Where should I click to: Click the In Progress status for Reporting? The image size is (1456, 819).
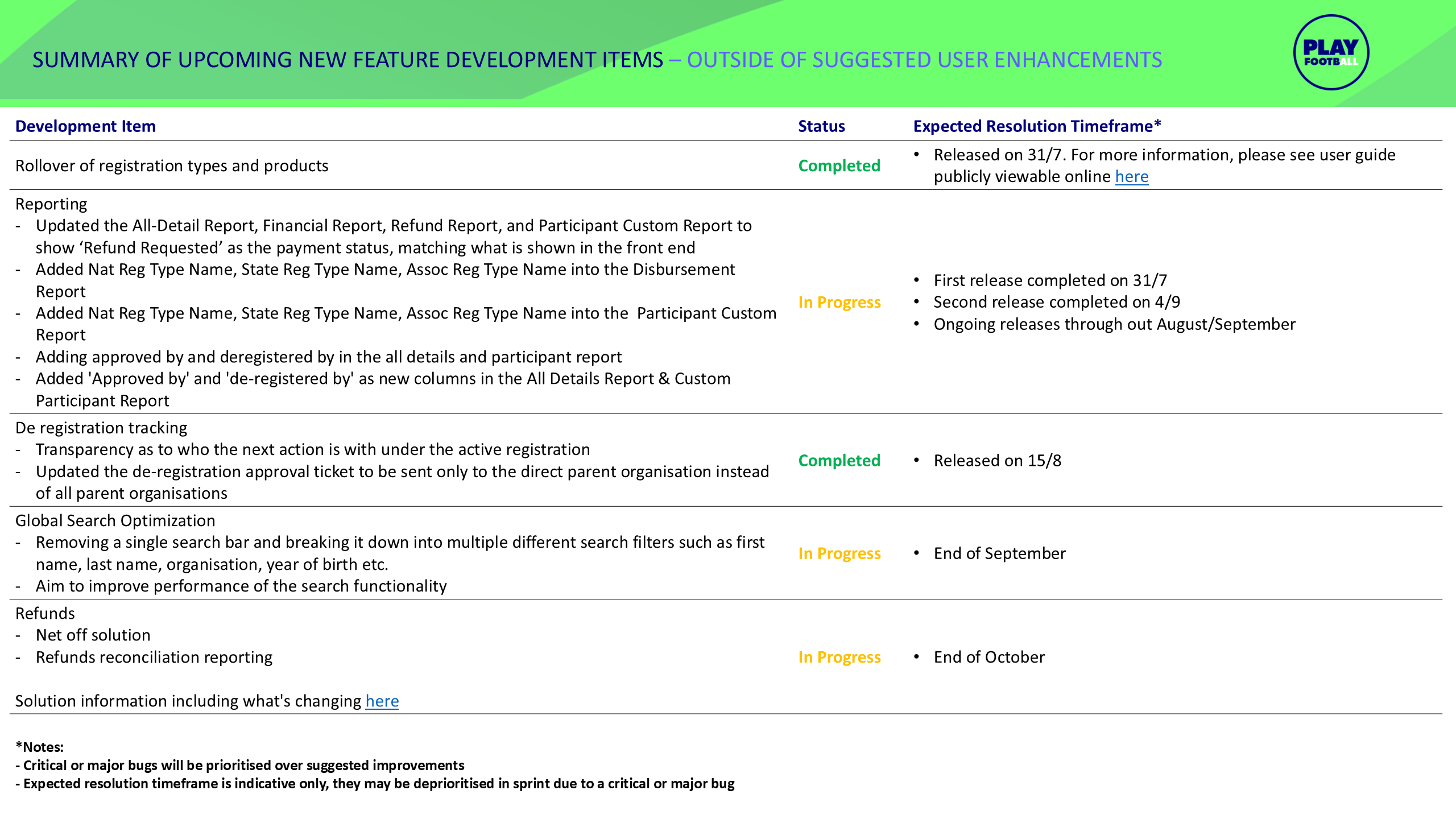click(x=839, y=302)
